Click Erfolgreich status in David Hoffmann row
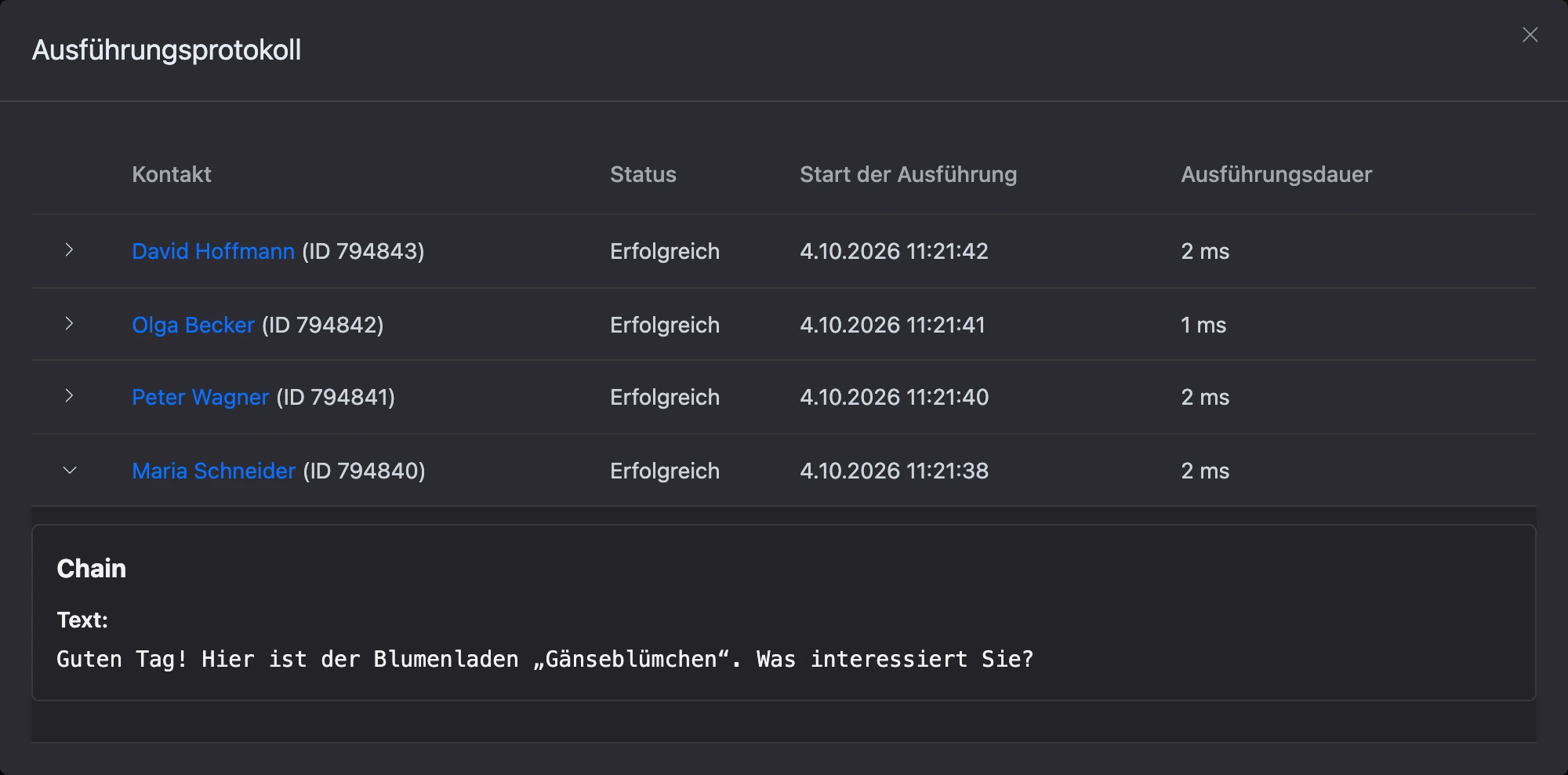1568x775 pixels. 665,251
